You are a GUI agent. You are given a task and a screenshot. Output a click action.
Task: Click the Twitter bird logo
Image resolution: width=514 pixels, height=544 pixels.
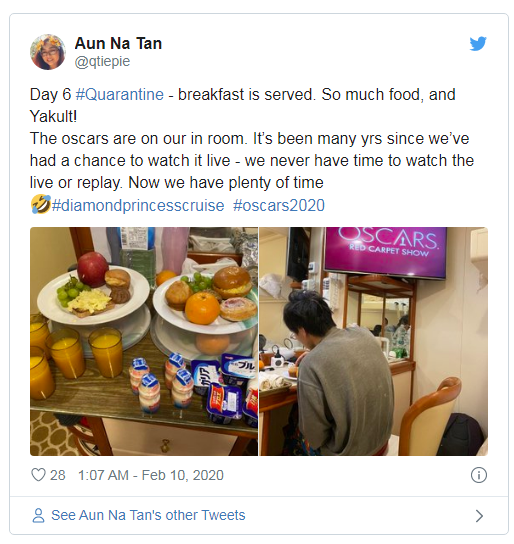pyautogui.click(x=478, y=44)
